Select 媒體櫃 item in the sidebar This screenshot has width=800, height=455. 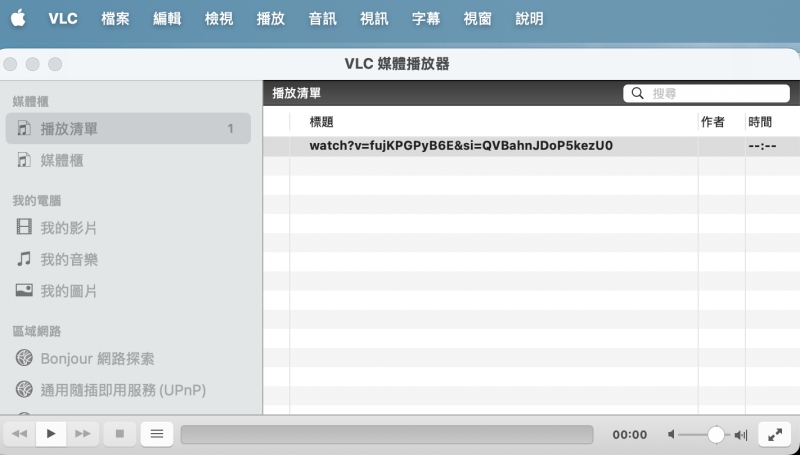click(128, 160)
